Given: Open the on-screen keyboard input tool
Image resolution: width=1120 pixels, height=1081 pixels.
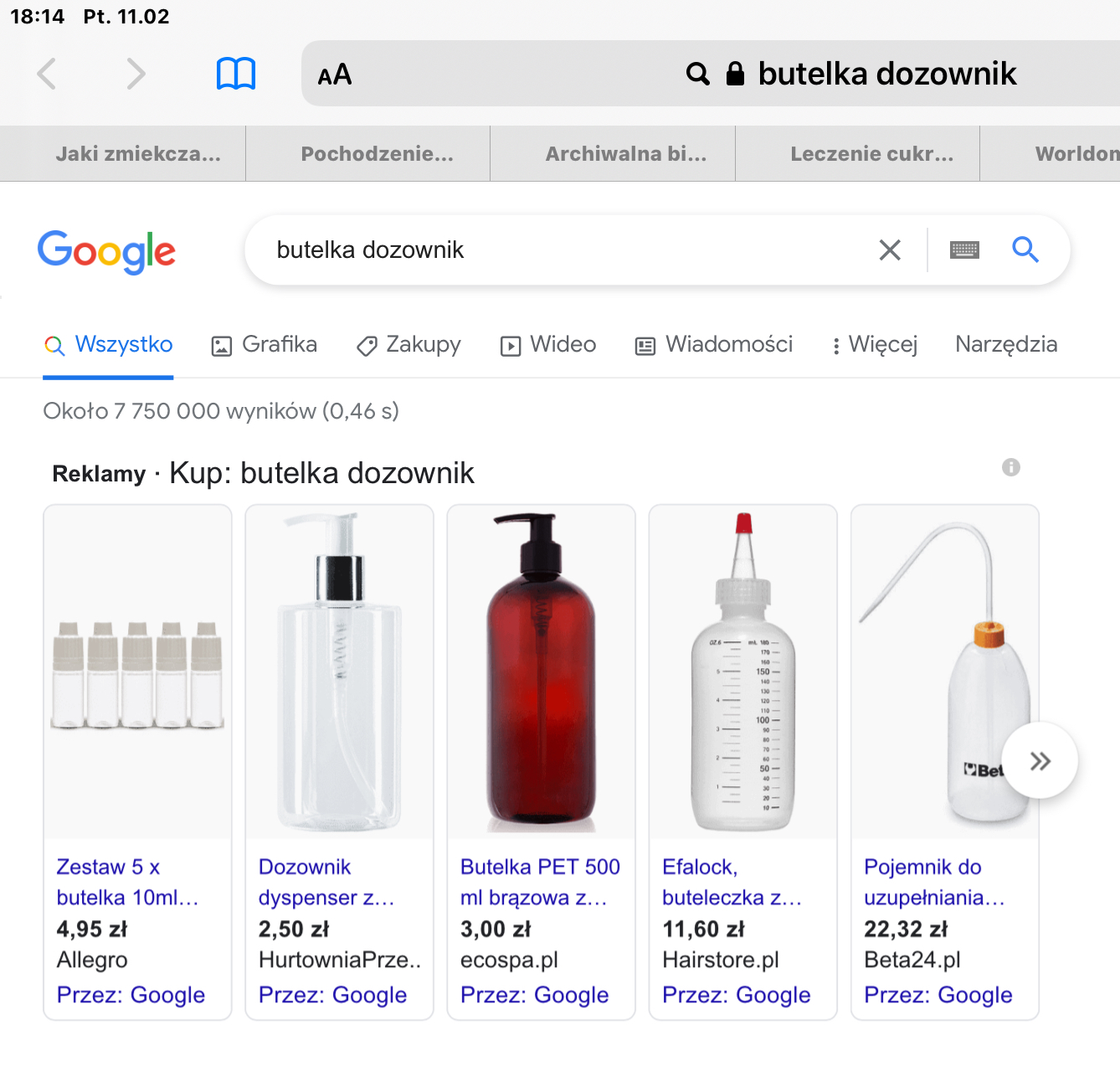Looking at the screenshot, I should [964, 250].
